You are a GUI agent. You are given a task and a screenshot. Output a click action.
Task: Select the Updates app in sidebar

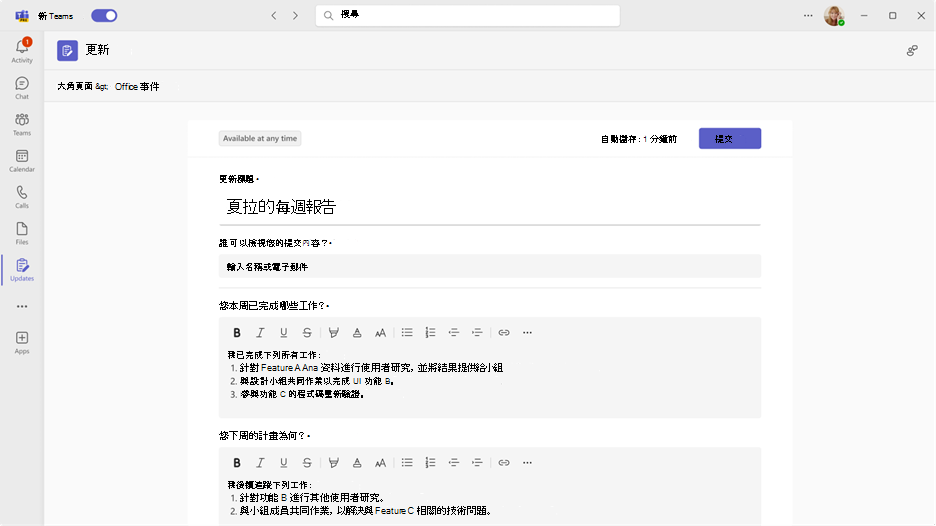[x=22, y=270]
